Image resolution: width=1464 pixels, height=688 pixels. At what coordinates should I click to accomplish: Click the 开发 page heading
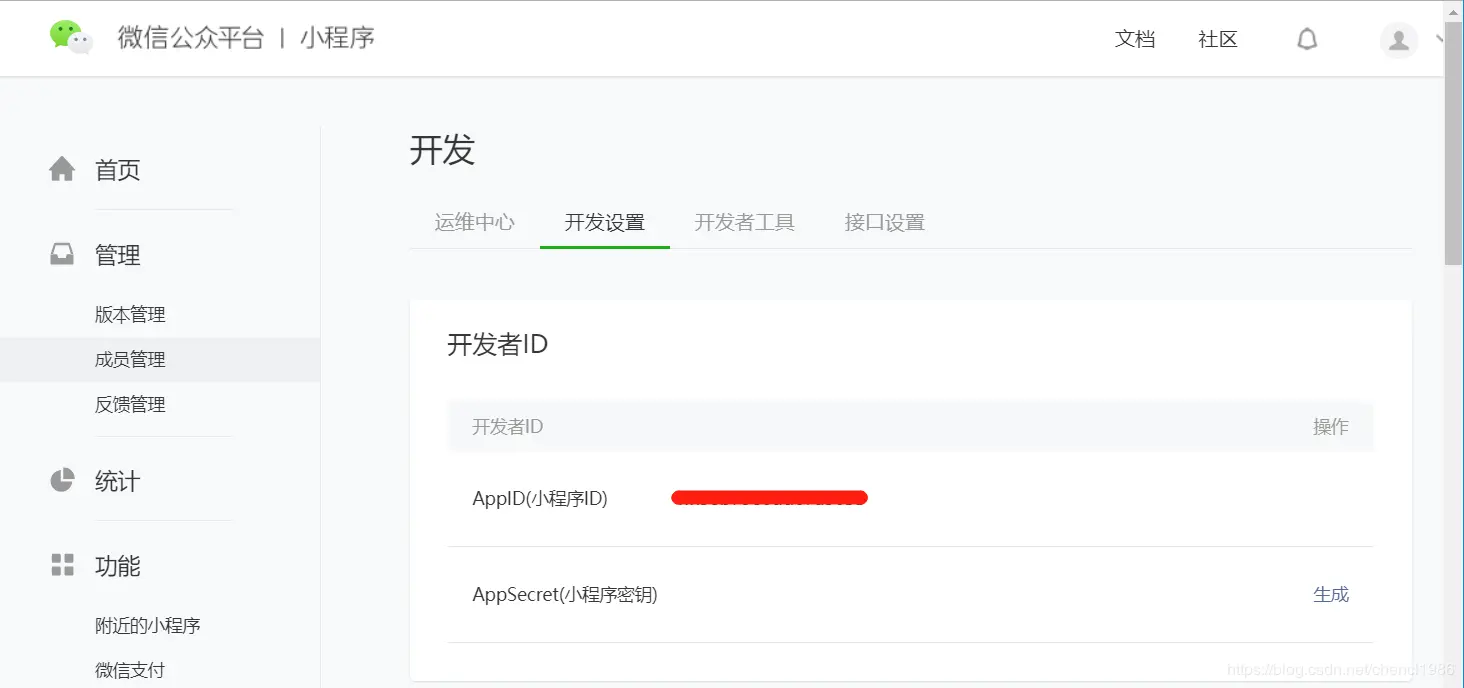442,150
